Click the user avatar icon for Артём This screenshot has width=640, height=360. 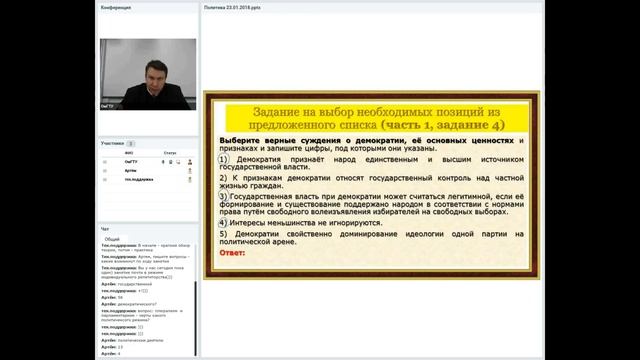(190, 171)
